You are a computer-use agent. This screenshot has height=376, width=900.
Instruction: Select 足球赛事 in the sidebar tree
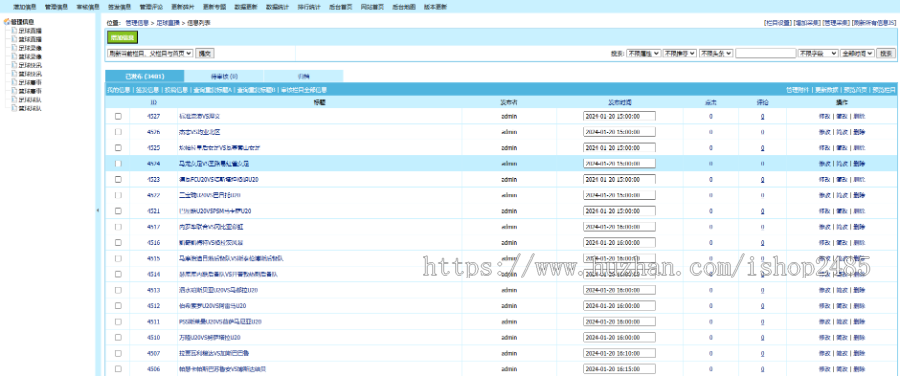point(30,82)
